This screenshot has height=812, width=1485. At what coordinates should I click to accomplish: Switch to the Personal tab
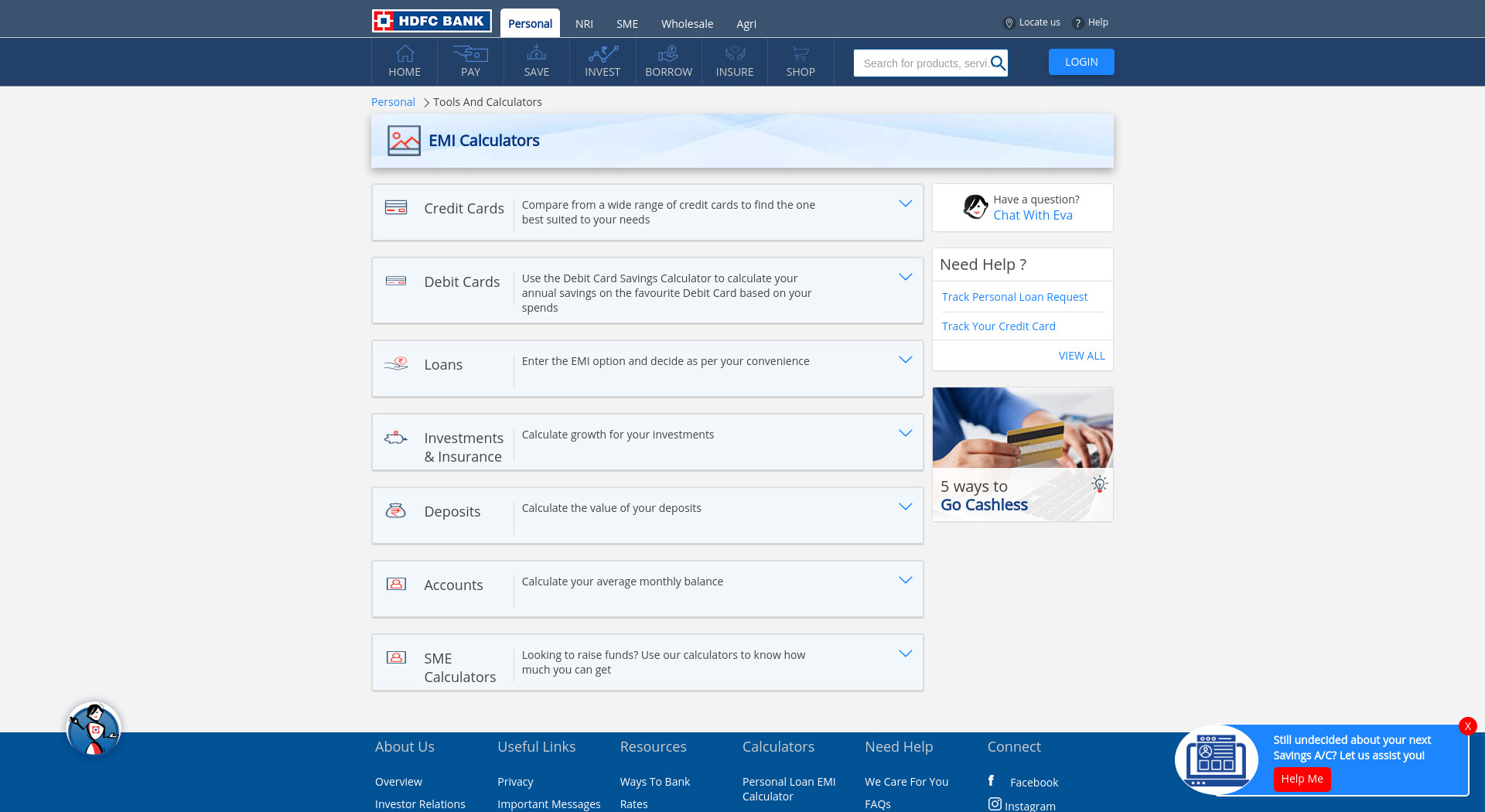[x=530, y=23]
